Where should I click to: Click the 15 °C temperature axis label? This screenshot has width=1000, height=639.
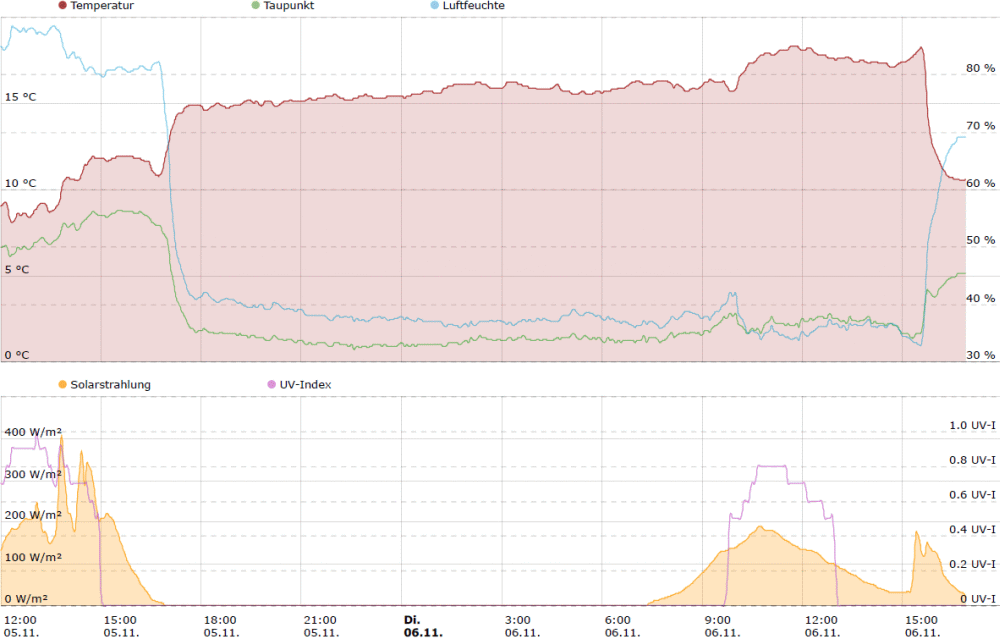point(20,97)
